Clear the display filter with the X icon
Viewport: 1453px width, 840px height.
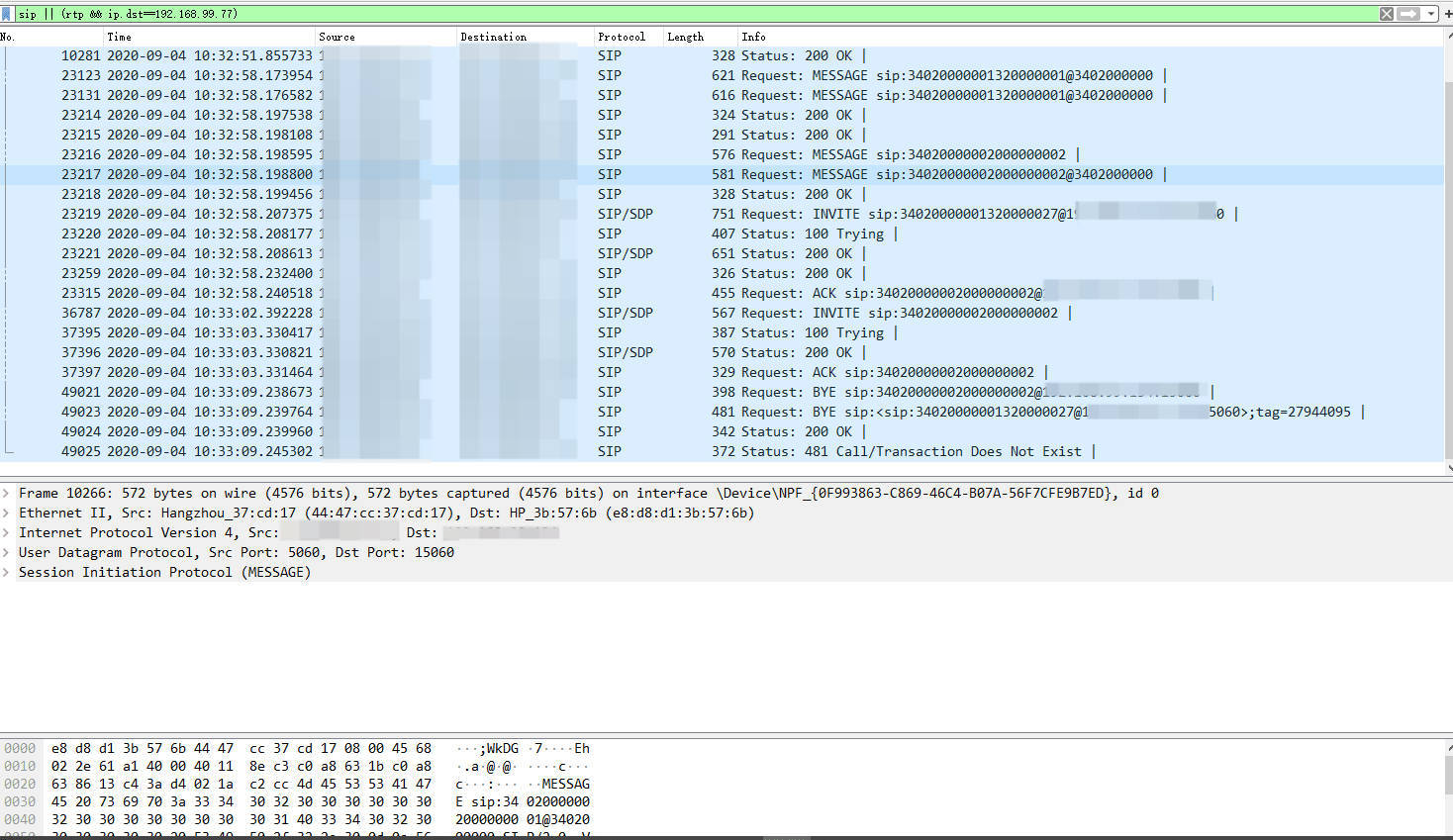click(1387, 14)
